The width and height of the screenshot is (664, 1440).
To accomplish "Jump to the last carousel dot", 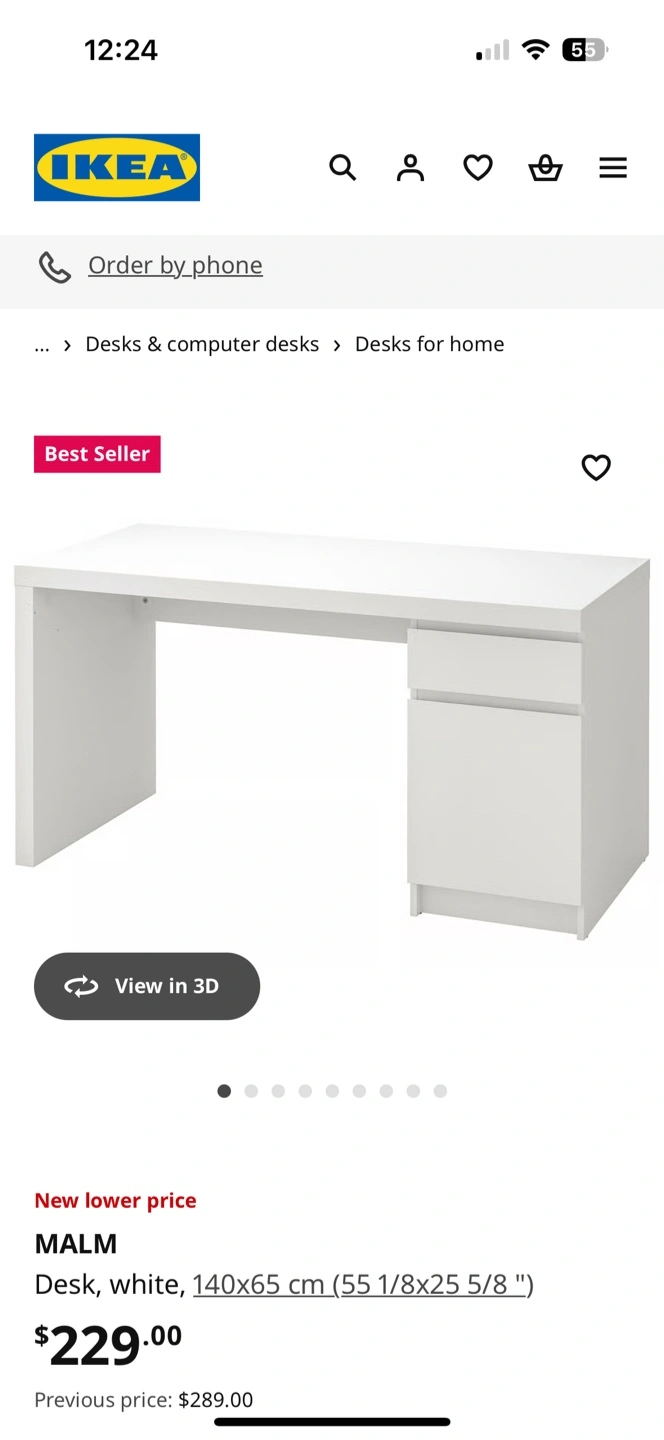I will [440, 1091].
